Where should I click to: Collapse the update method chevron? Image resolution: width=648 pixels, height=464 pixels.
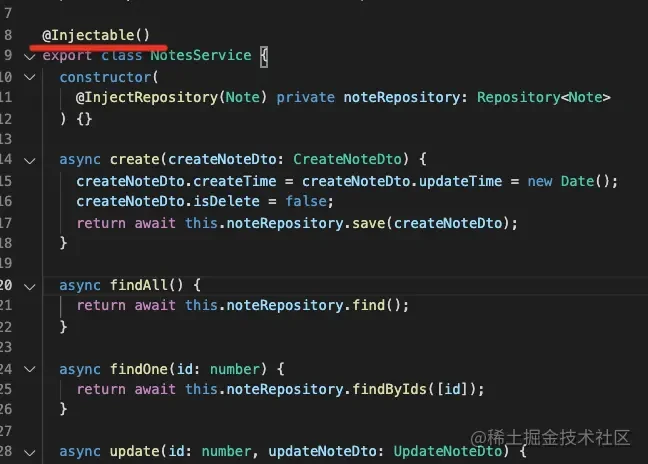(x=30, y=452)
